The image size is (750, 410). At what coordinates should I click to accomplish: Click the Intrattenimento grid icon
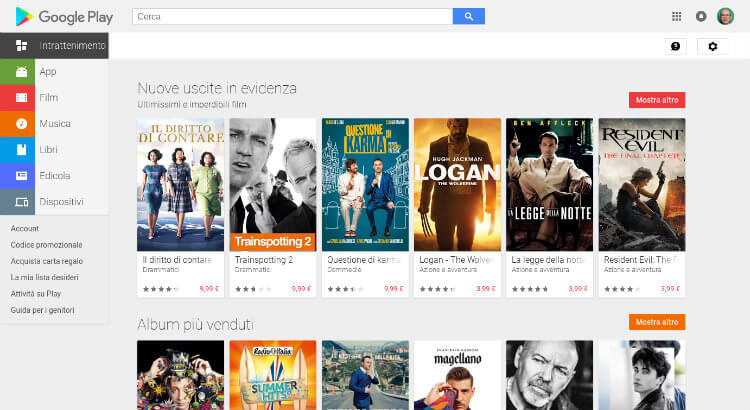pos(22,45)
